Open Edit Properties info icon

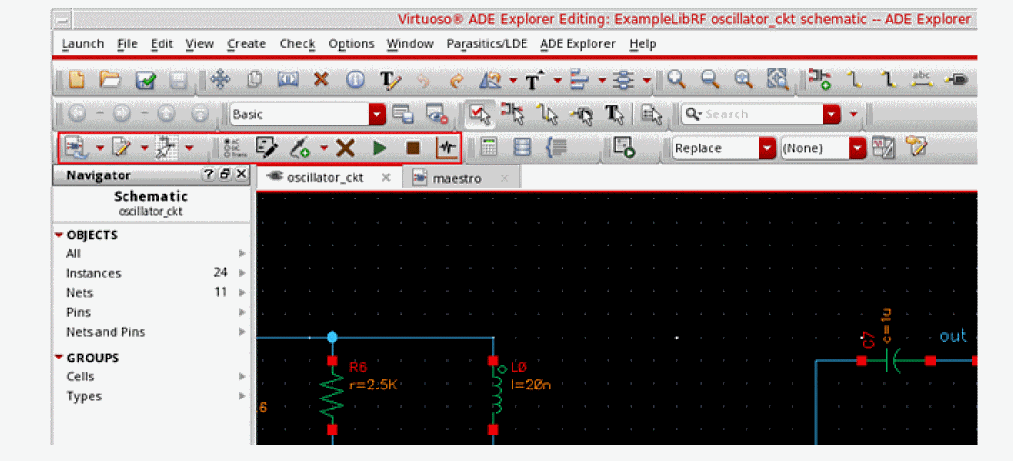(355, 79)
